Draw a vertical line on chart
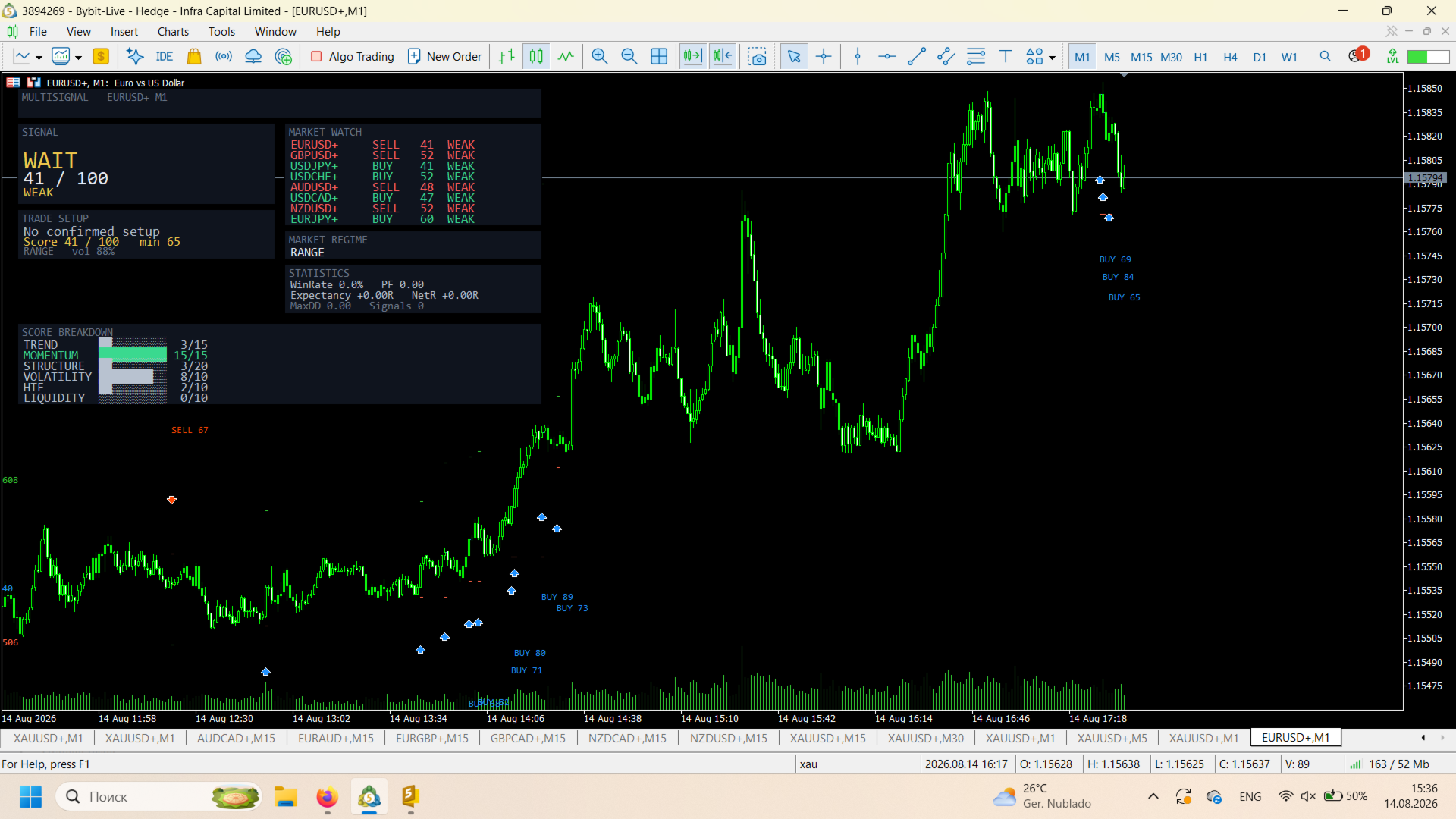The height and width of the screenshot is (819, 1456). click(858, 56)
